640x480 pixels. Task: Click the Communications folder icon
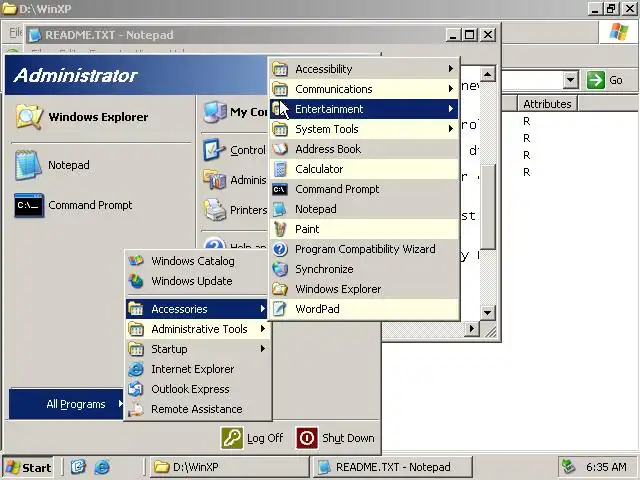point(280,89)
